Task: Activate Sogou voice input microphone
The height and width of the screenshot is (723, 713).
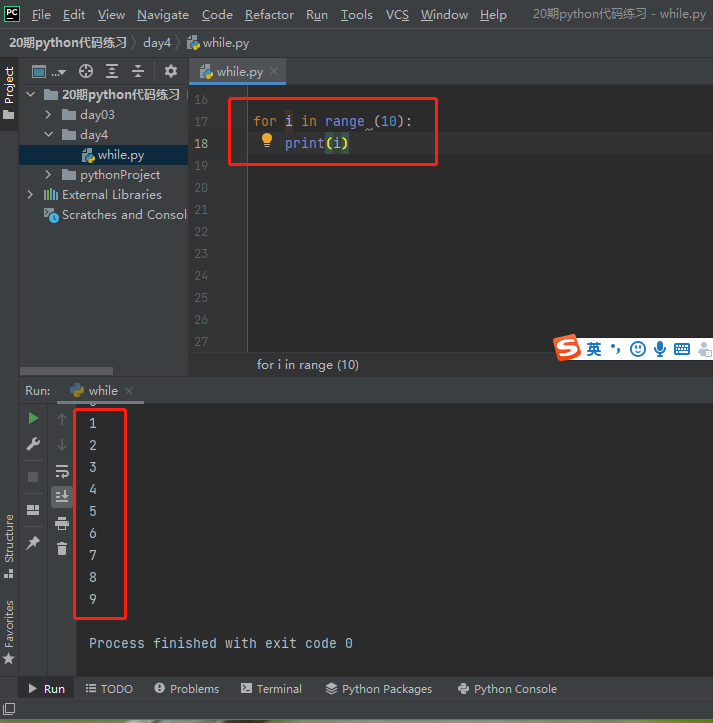Action: point(660,349)
